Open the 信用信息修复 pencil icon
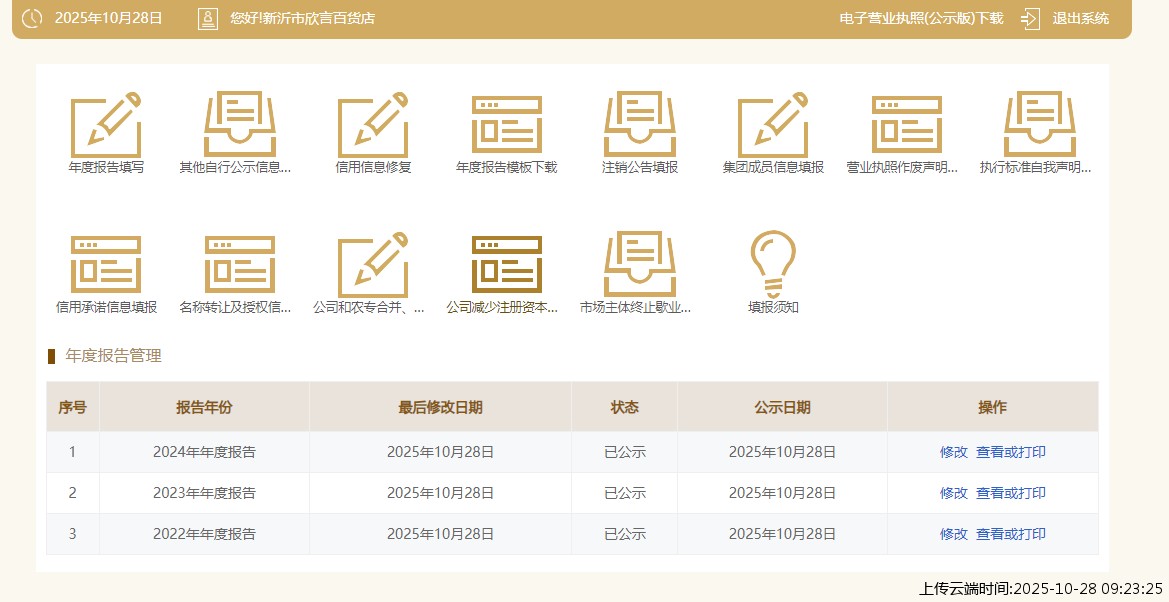The image size is (1169, 602). (x=373, y=125)
